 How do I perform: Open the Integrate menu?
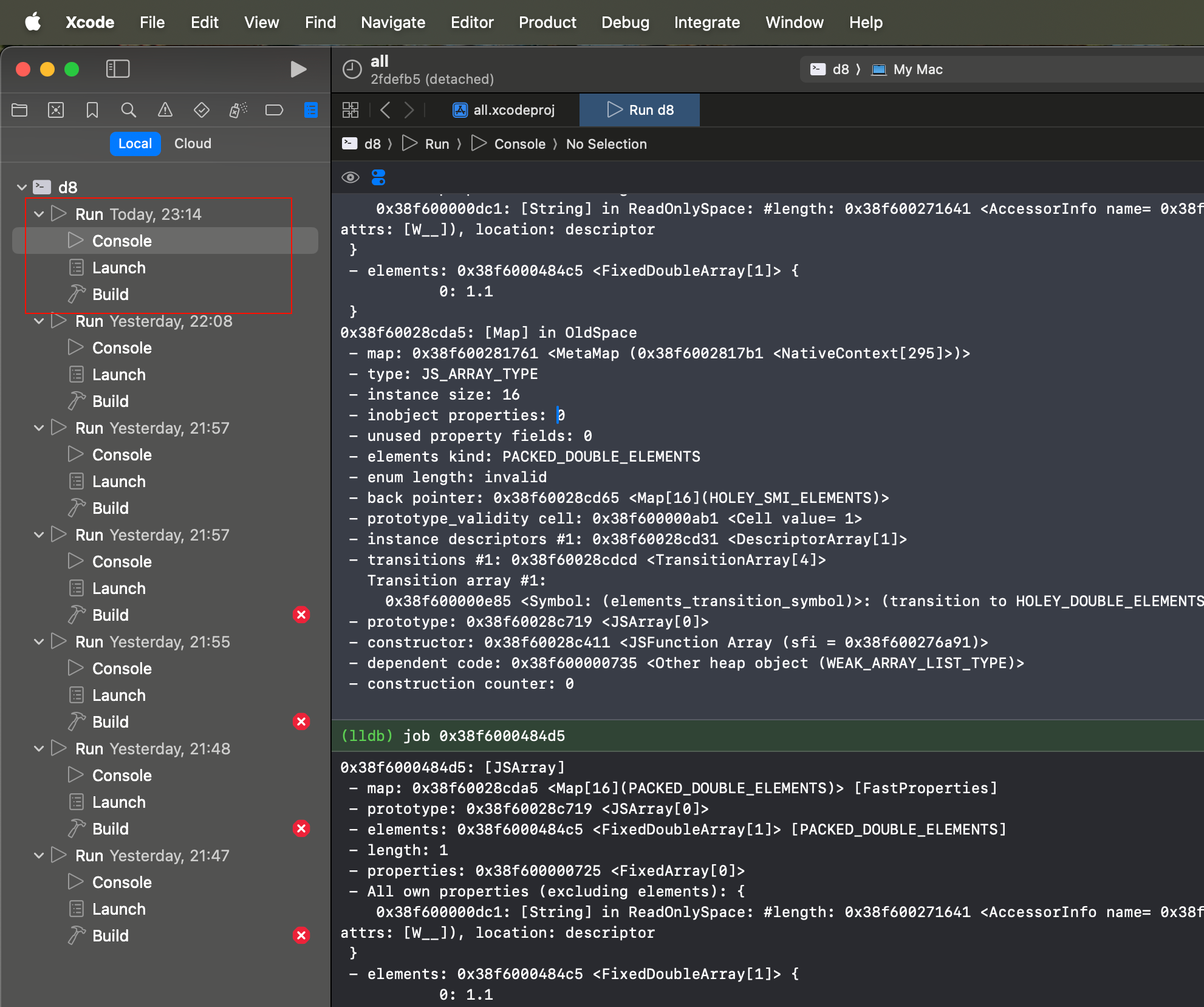tap(707, 22)
